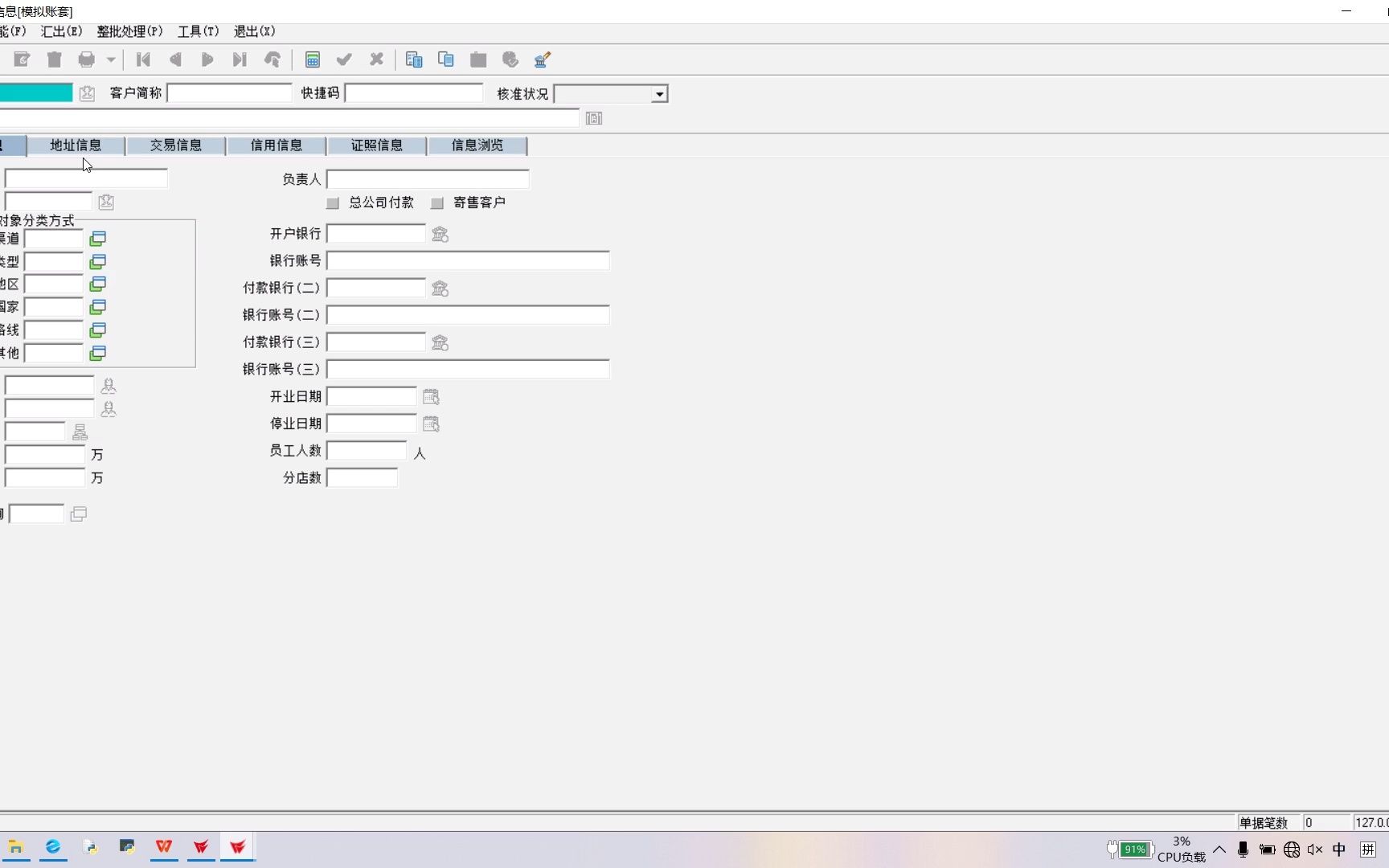Open bank lookup for 付款银行(三)
The width and height of the screenshot is (1389, 868).
(440, 342)
